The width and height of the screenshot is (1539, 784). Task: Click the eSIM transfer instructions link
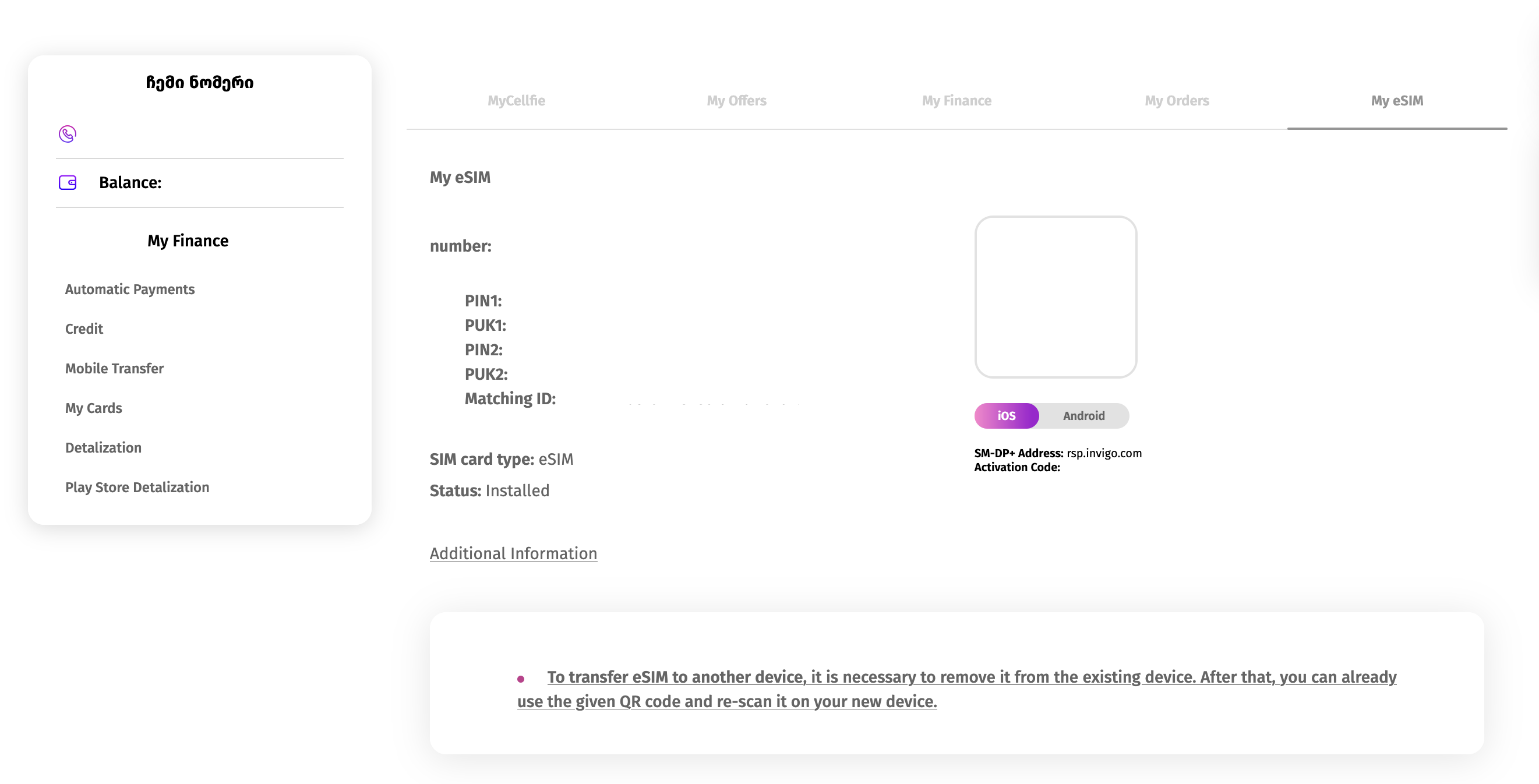coord(956,689)
